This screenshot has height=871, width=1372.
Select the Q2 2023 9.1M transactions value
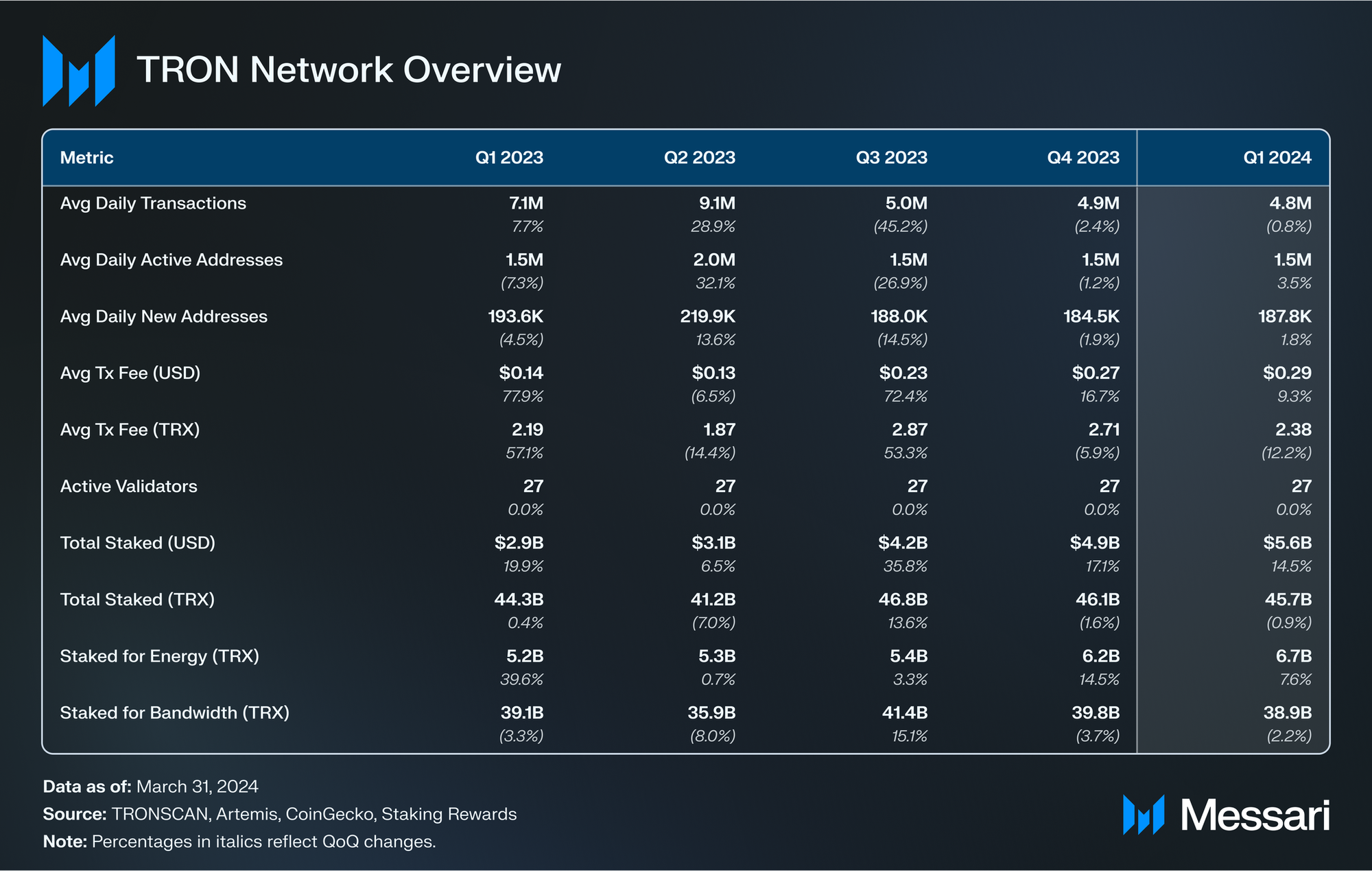click(x=716, y=203)
